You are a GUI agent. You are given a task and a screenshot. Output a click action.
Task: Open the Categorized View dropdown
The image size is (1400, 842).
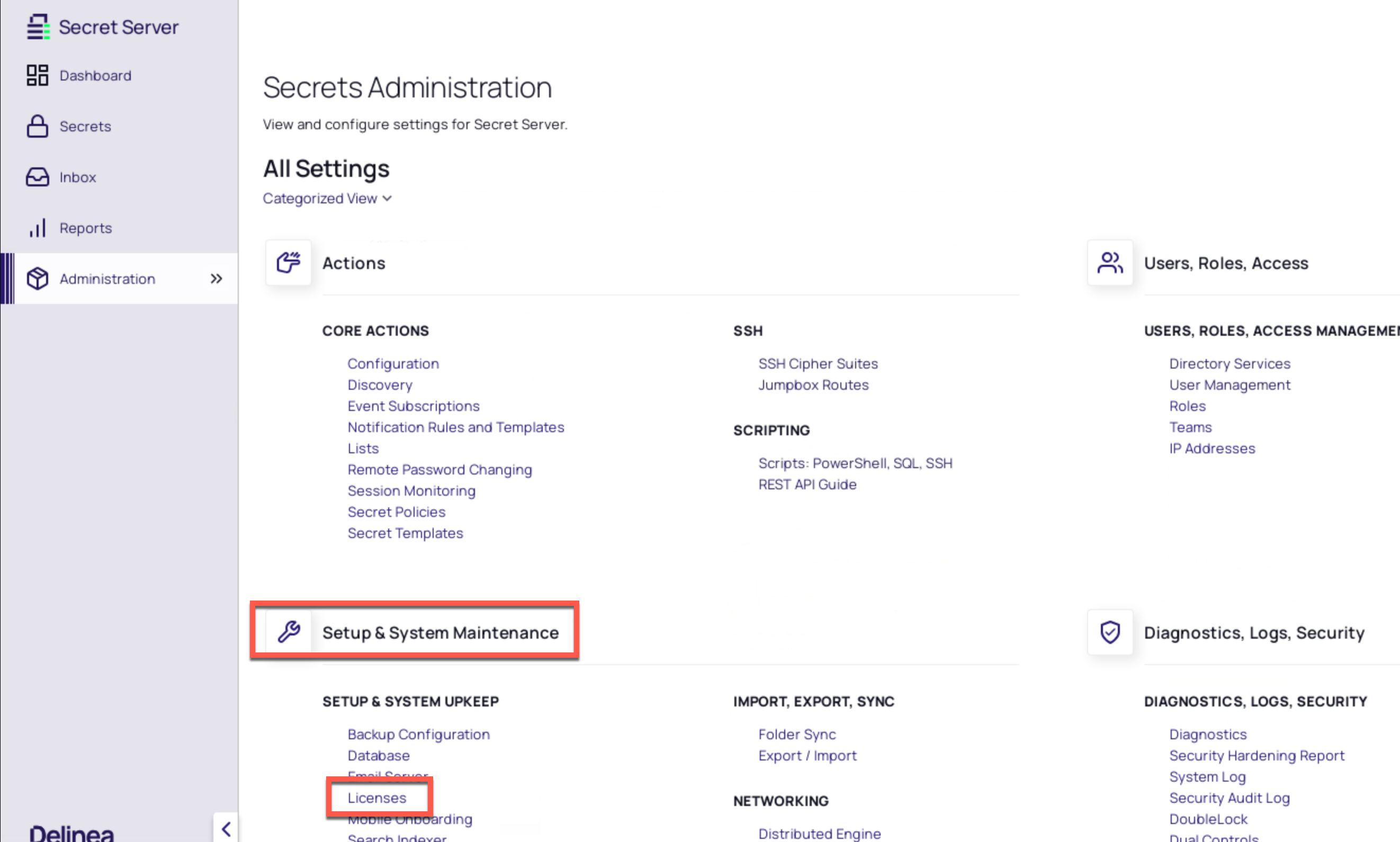(x=327, y=198)
